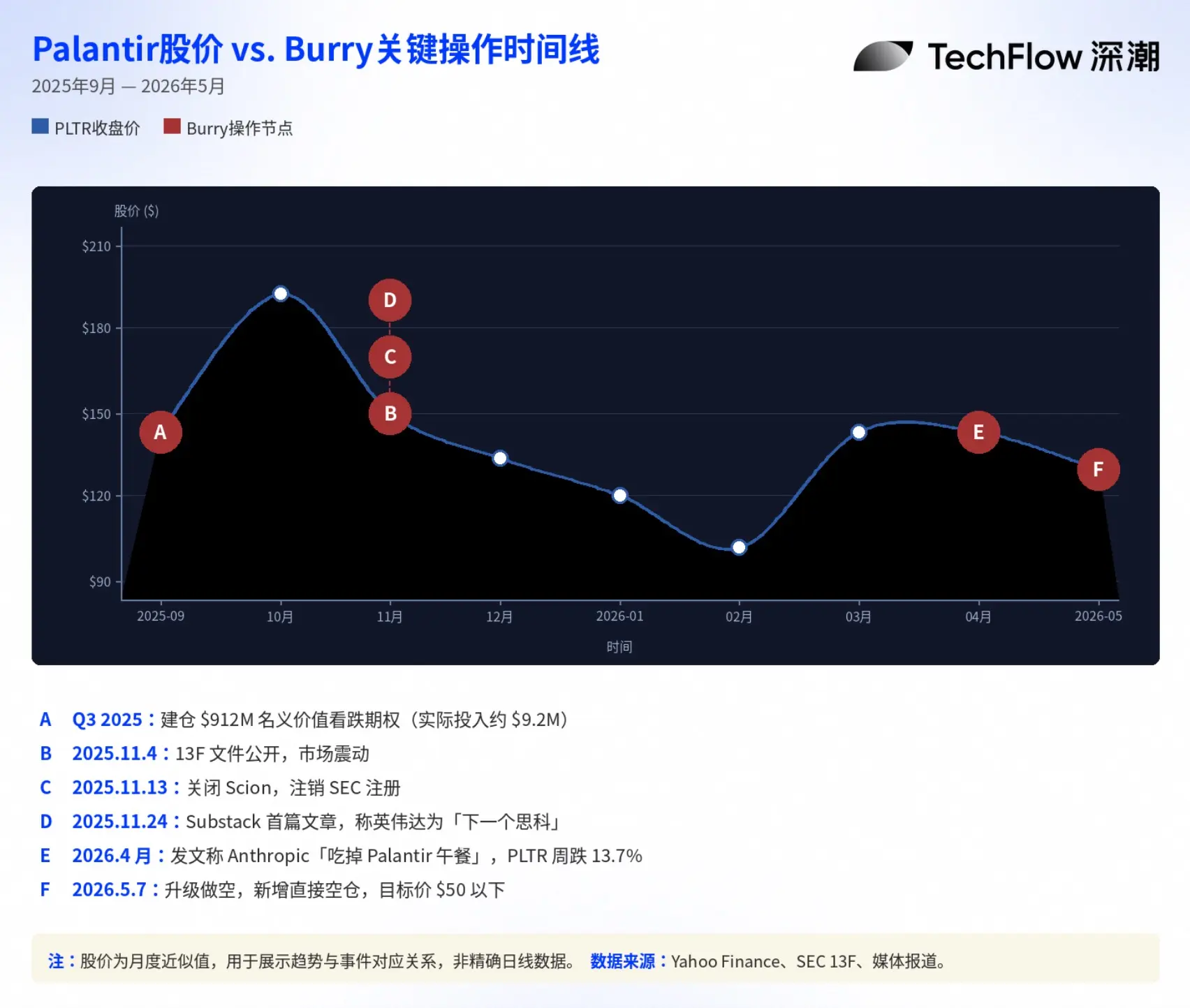Click the description starting 发文称 Anthropic
Screen dimensions: 1190x1008
406,856
